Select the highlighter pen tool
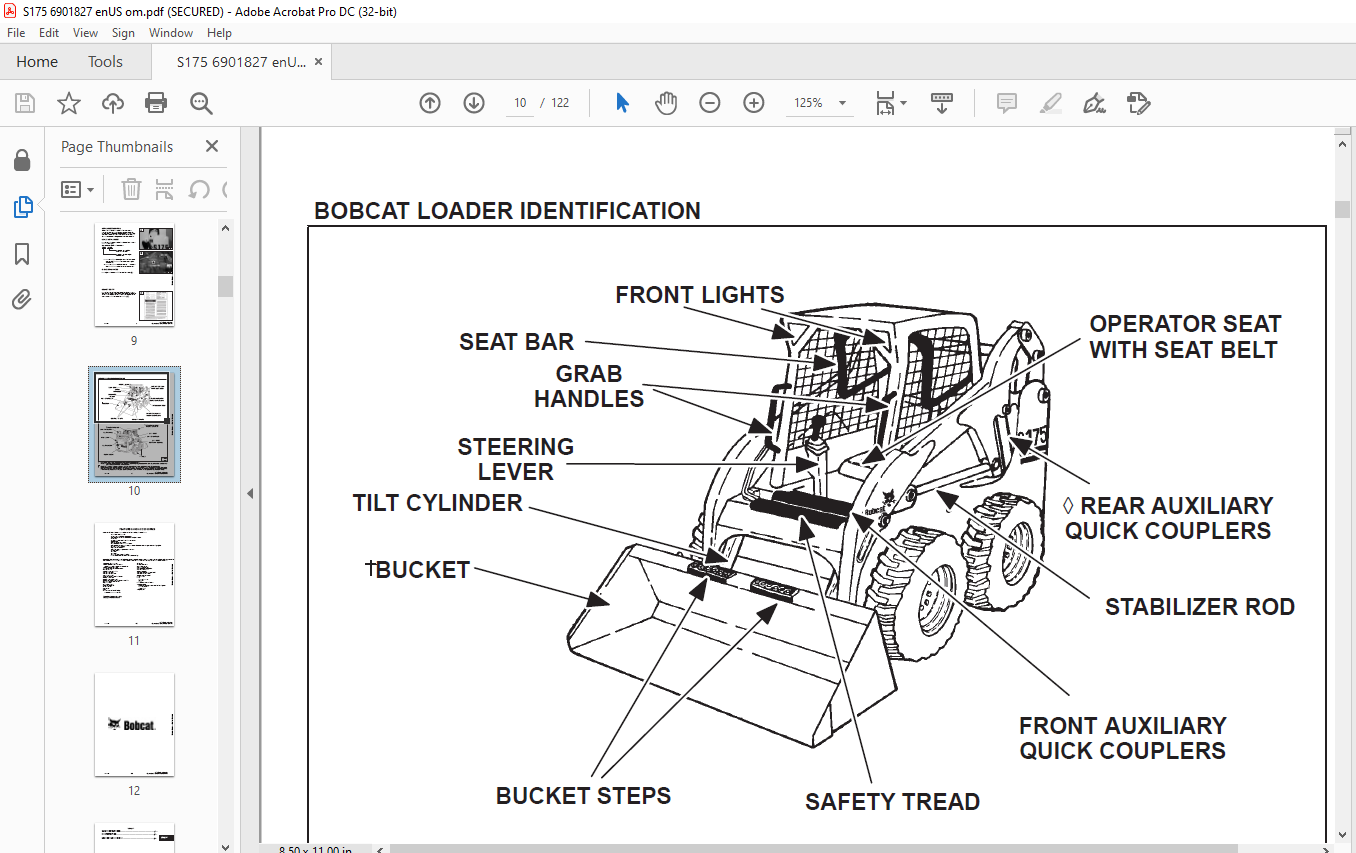 (1050, 103)
